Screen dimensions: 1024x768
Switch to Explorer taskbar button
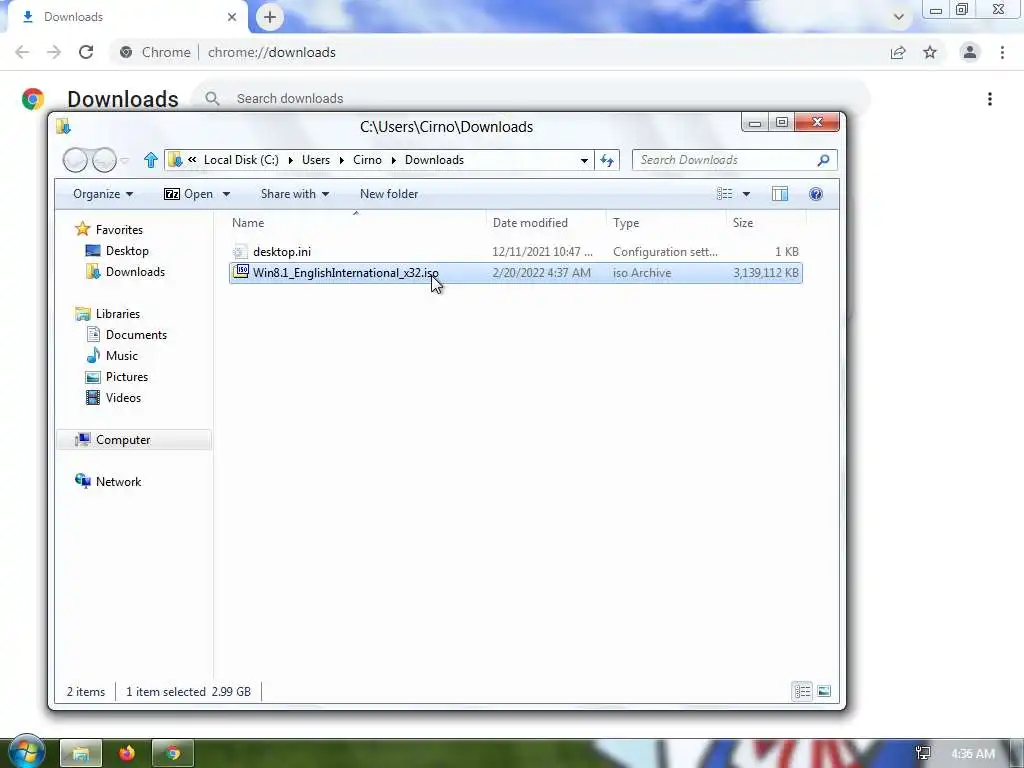pyautogui.click(x=81, y=753)
